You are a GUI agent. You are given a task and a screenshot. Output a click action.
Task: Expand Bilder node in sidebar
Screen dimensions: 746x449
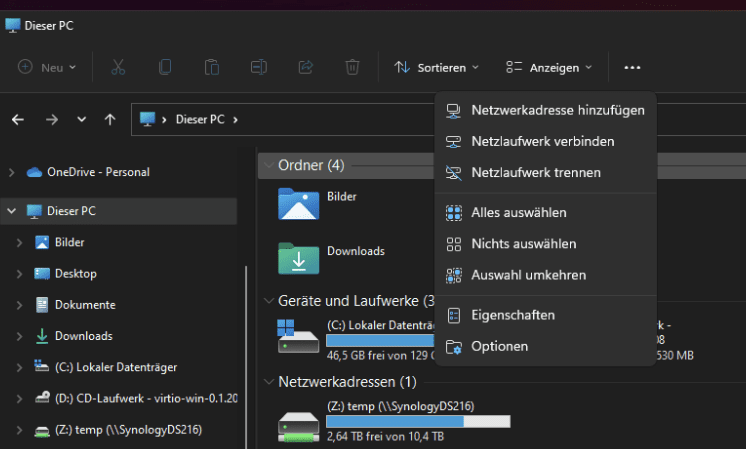coord(20,243)
